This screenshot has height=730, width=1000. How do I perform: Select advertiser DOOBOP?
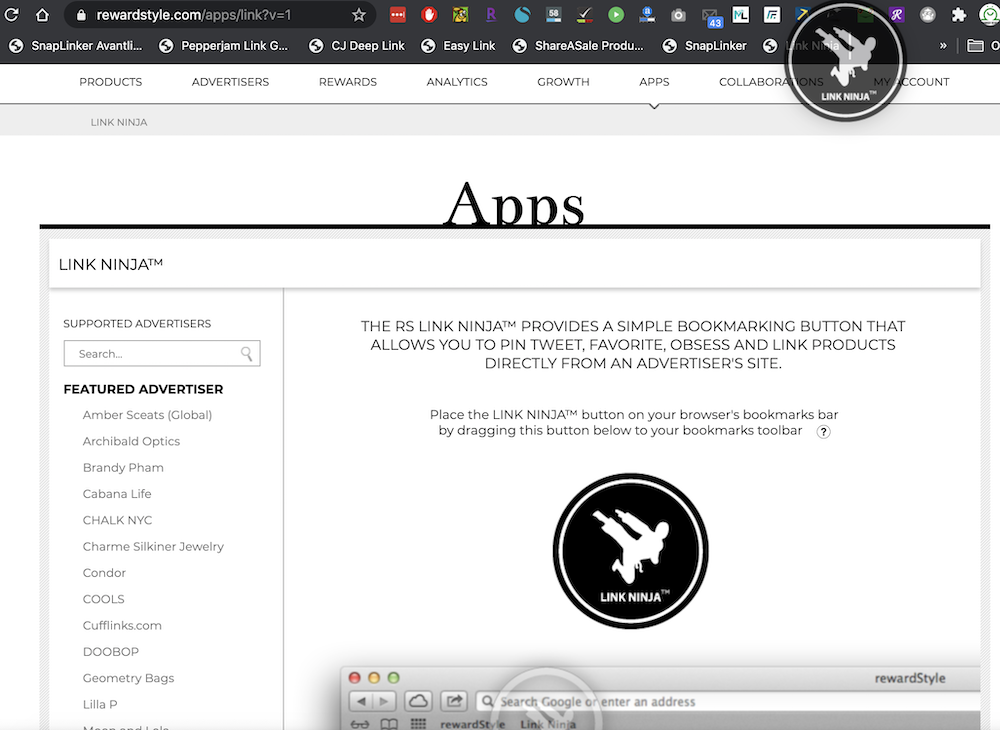(110, 652)
